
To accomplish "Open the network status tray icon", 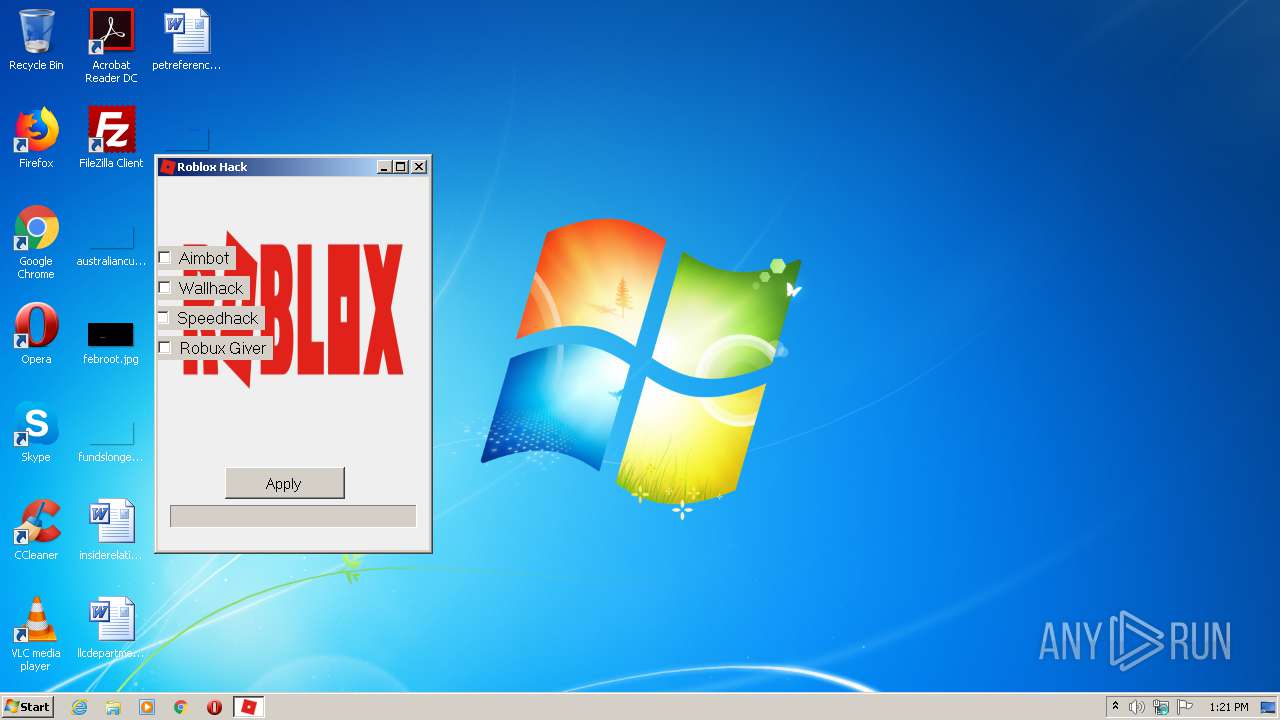I will click(1161, 707).
